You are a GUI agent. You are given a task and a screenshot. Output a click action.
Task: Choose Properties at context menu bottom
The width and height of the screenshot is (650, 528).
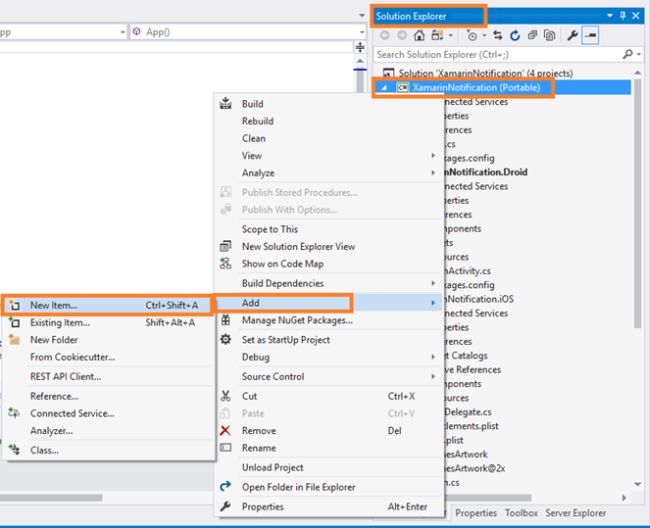pos(329,507)
